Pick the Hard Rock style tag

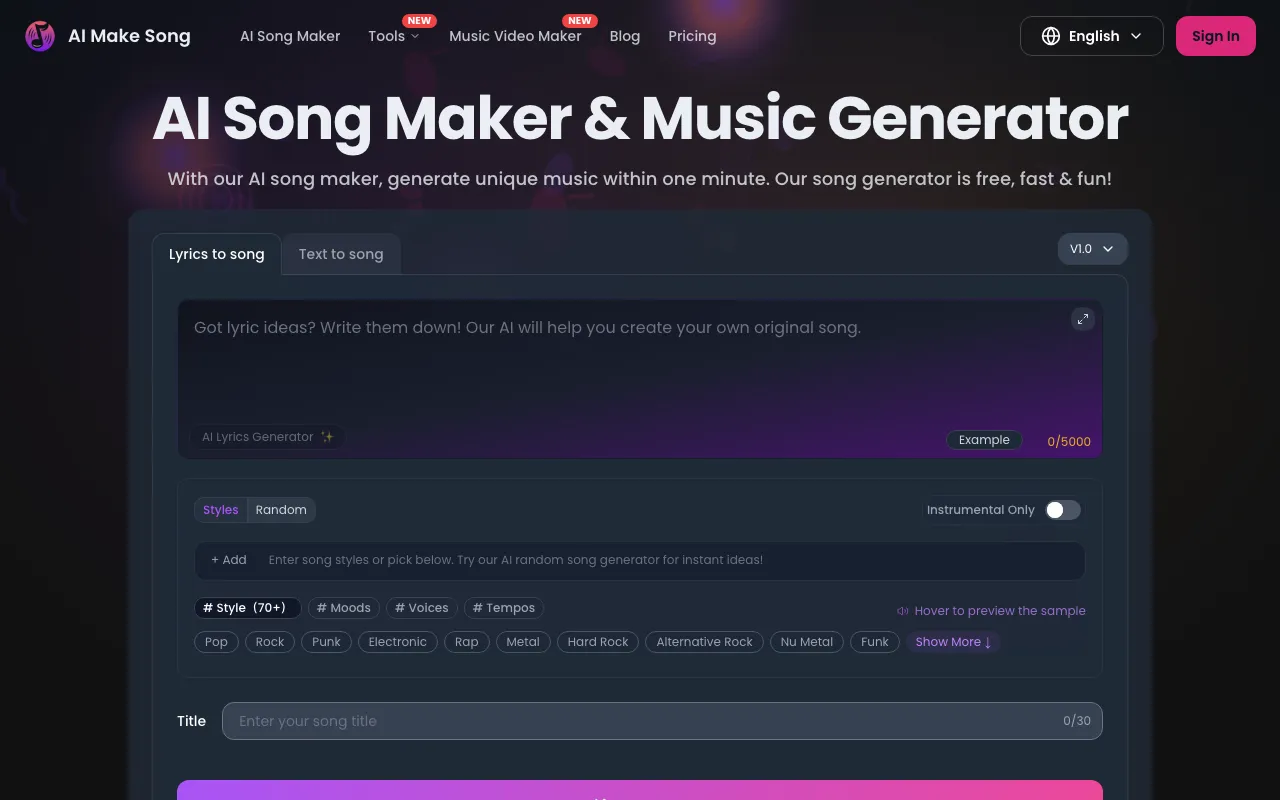598,642
